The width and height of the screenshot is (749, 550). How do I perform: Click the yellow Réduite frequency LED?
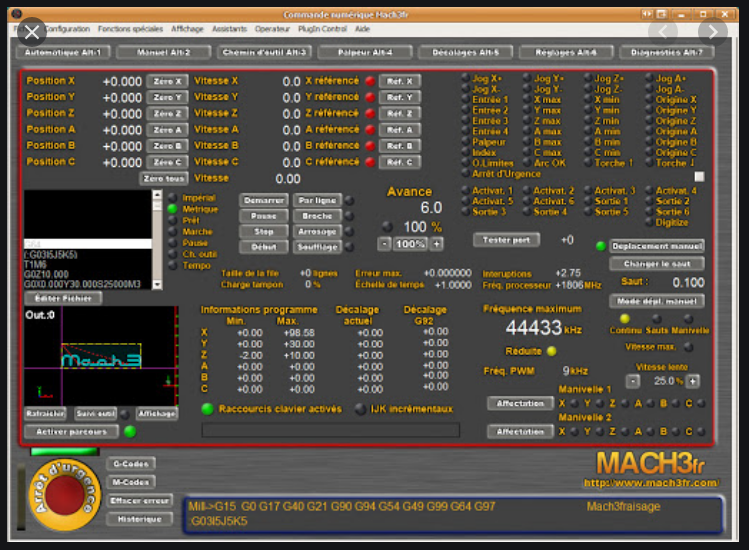(x=551, y=351)
